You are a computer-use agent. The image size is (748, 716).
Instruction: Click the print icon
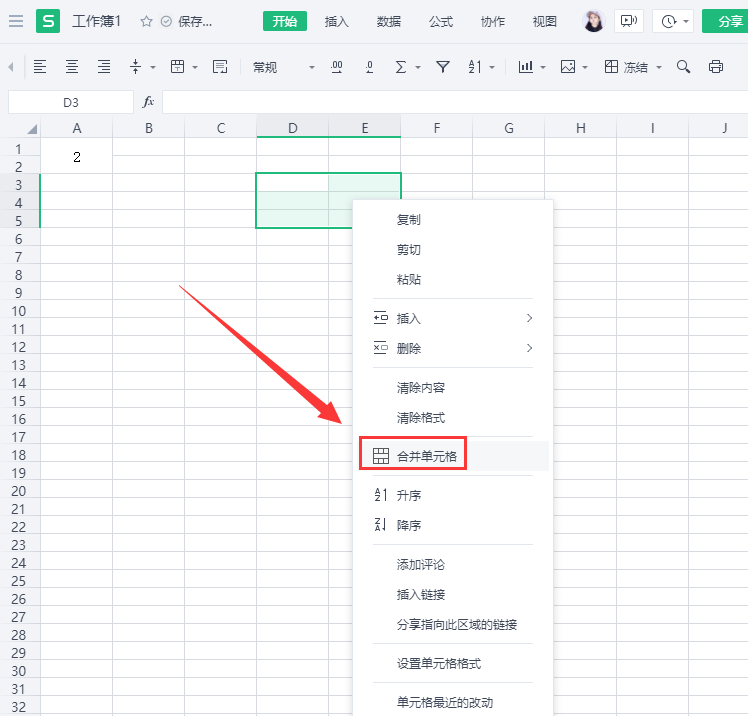coord(716,67)
